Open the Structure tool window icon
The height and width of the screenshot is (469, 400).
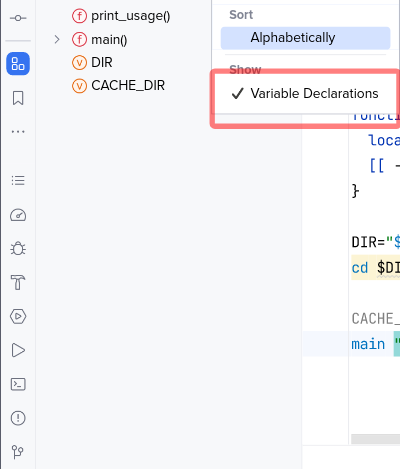pos(18,63)
